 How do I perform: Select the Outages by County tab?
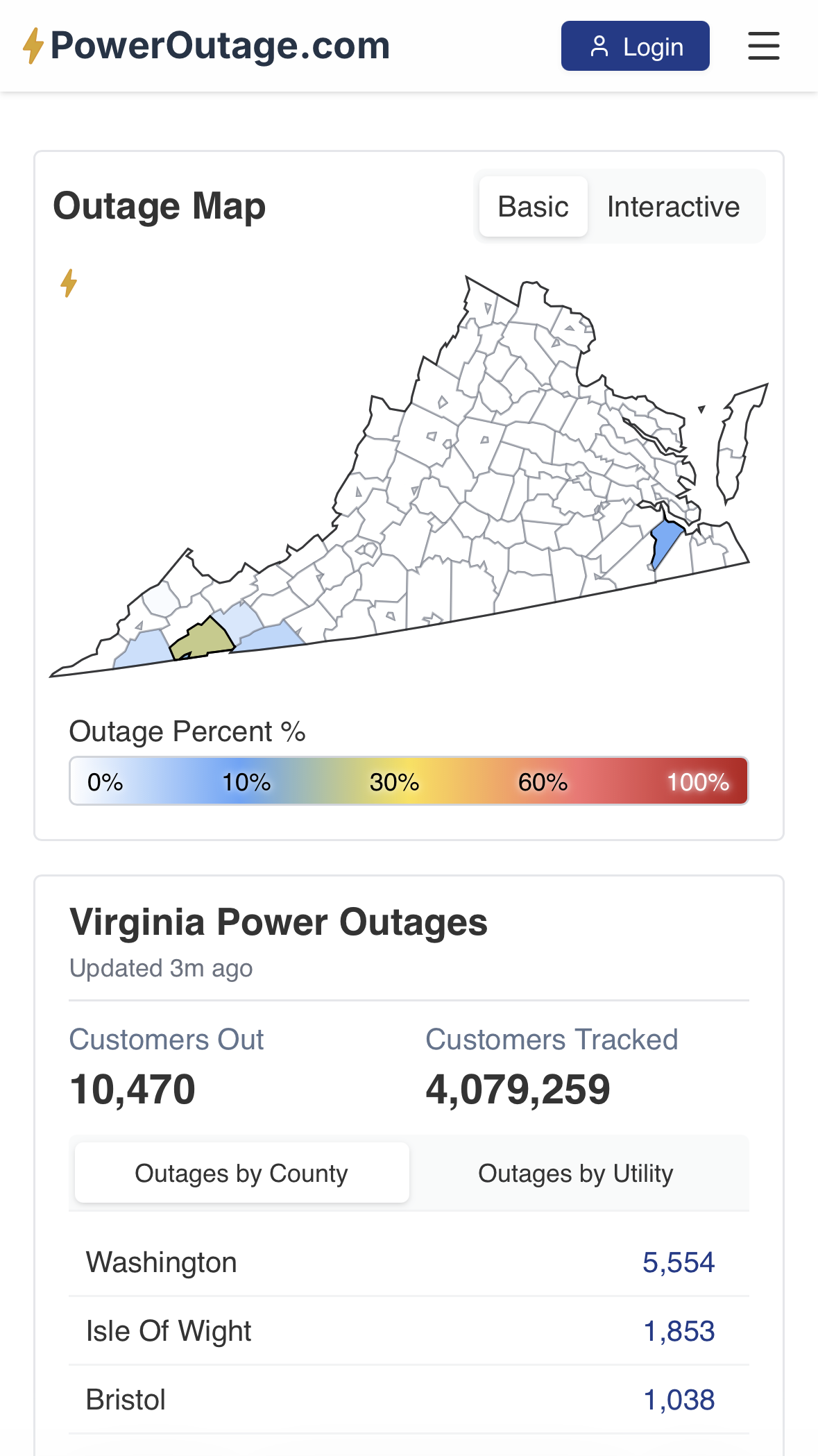point(241,1173)
